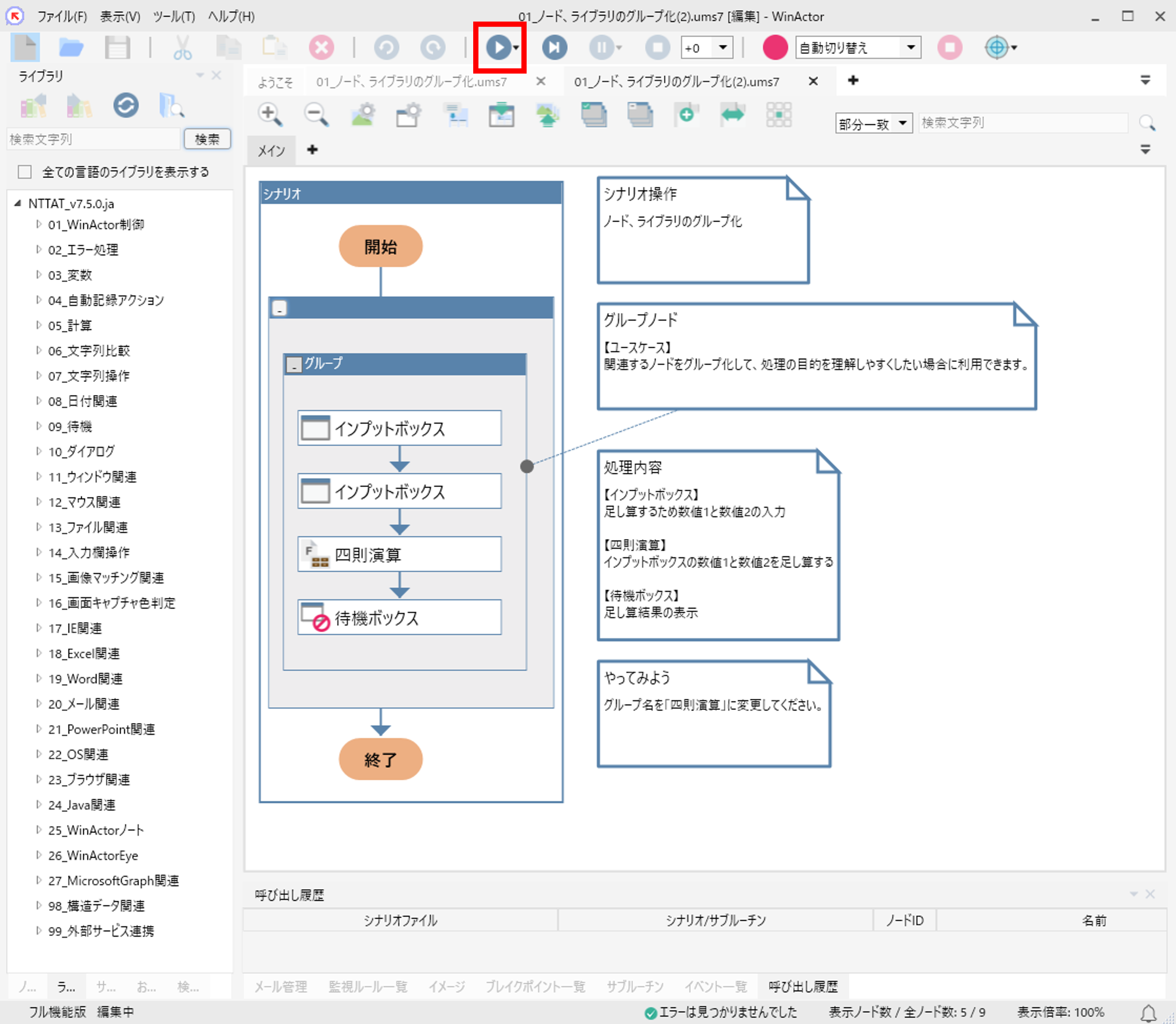The height and width of the screenshot is (1024, 1176).
Task: Click the library search magnifier icon
Action: [171, 106]
